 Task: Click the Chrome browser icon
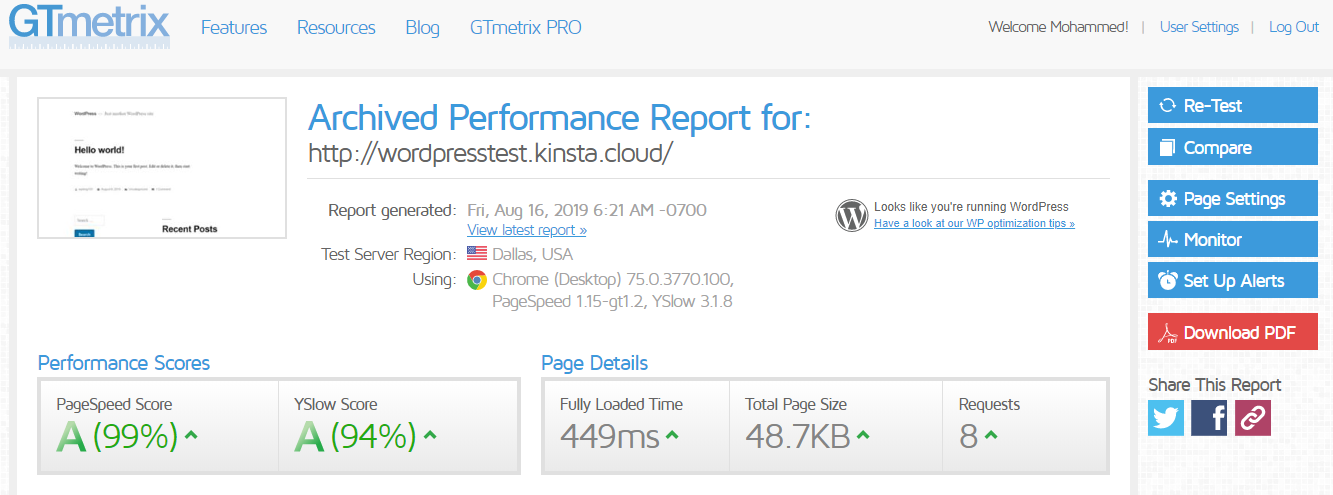477,280
